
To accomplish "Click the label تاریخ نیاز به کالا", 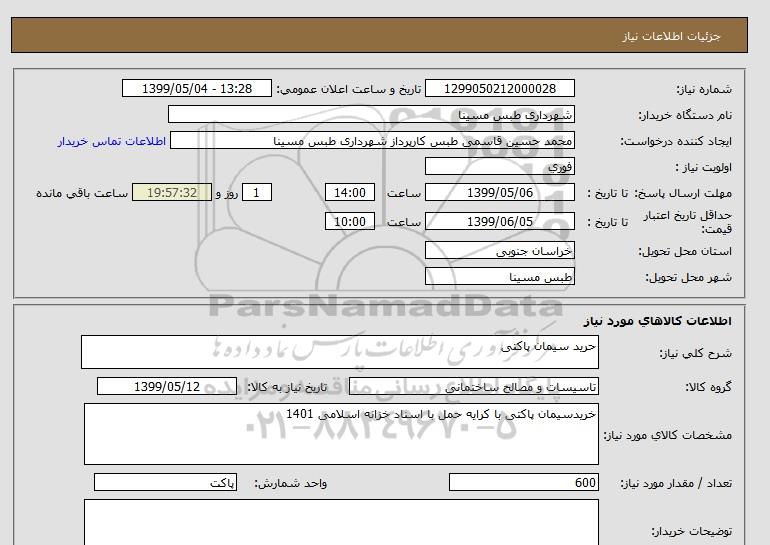I will (x=287, y=387).
